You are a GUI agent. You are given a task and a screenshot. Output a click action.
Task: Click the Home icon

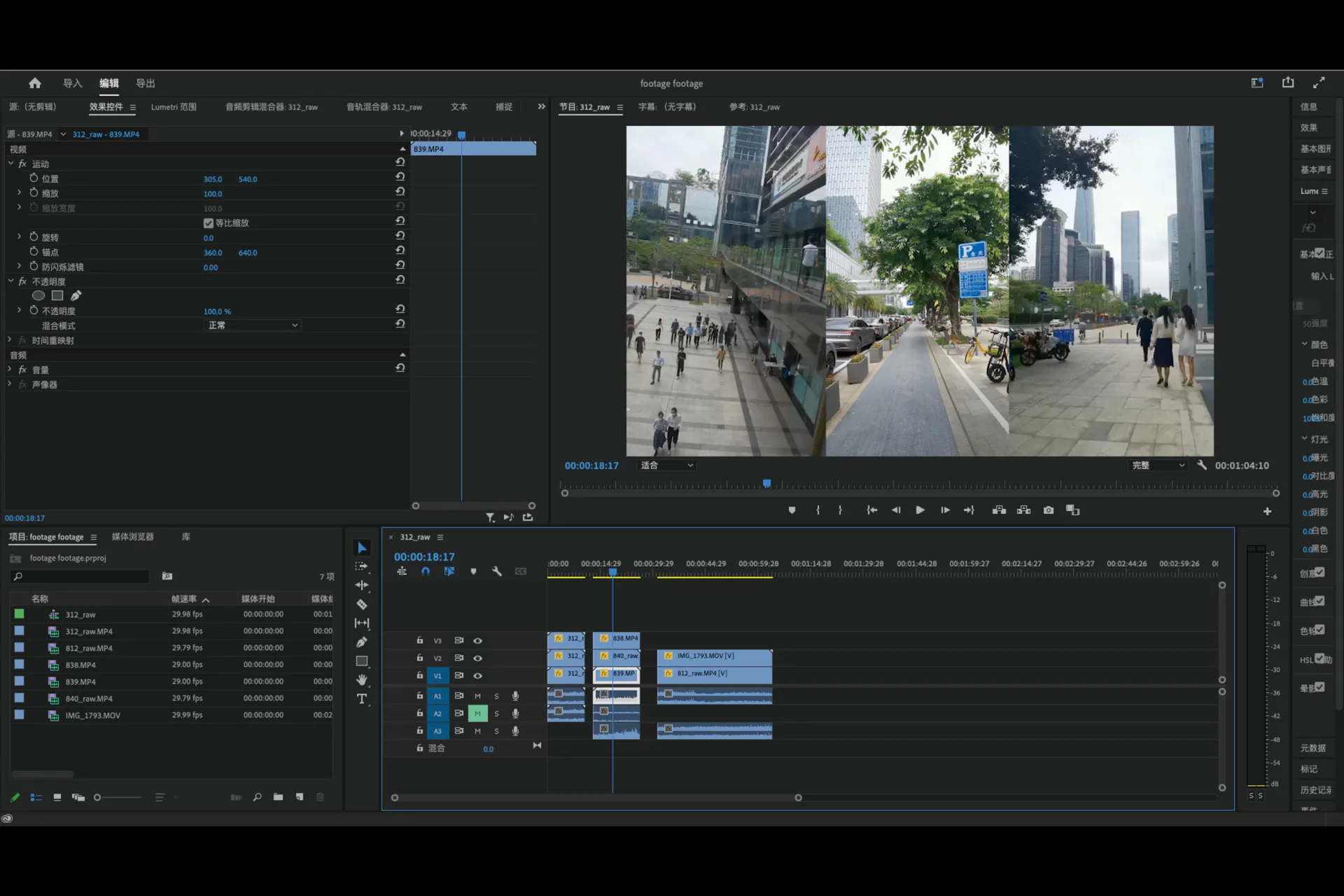point(34,83)
